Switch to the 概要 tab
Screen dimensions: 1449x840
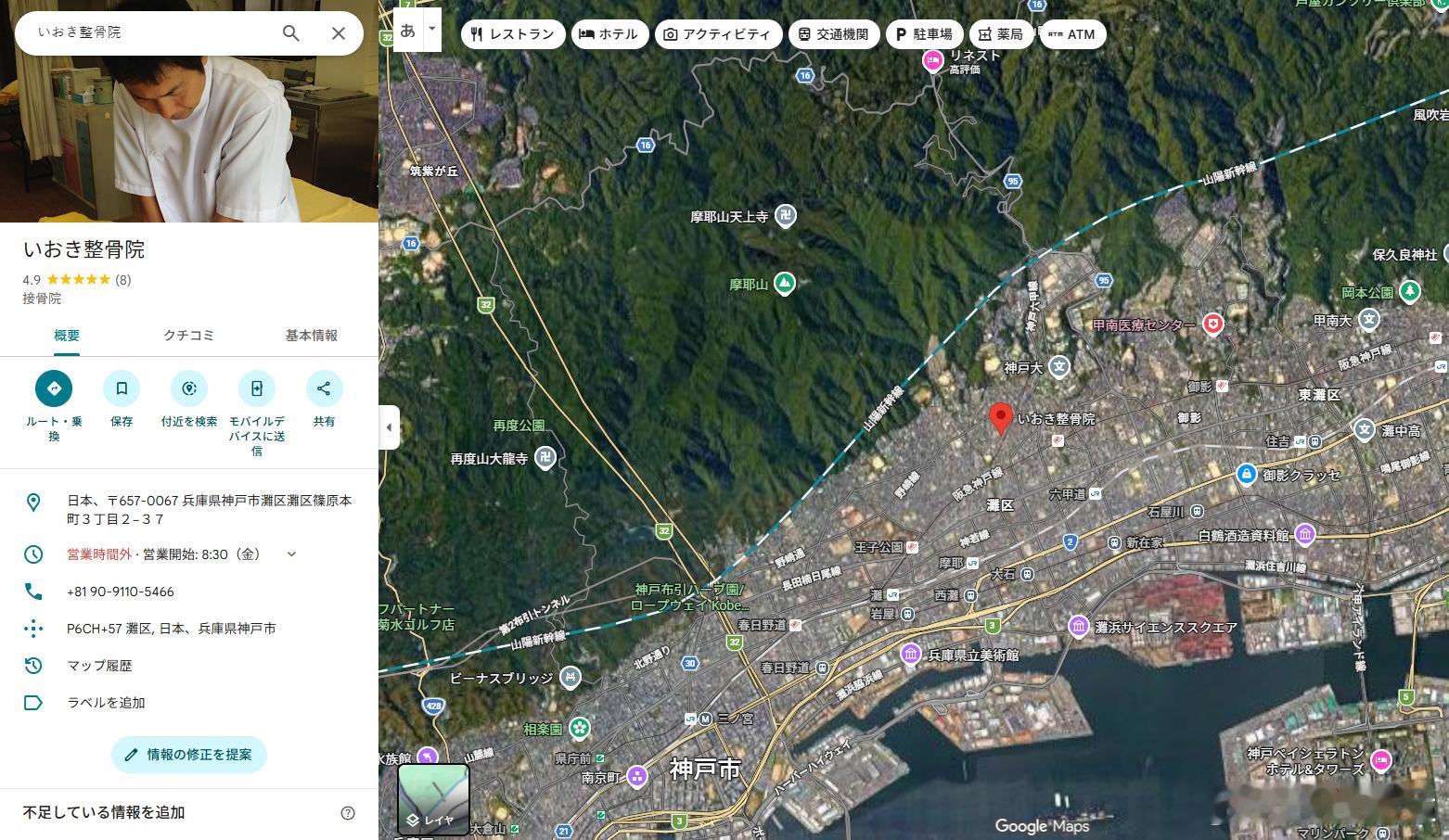(67, 336)
